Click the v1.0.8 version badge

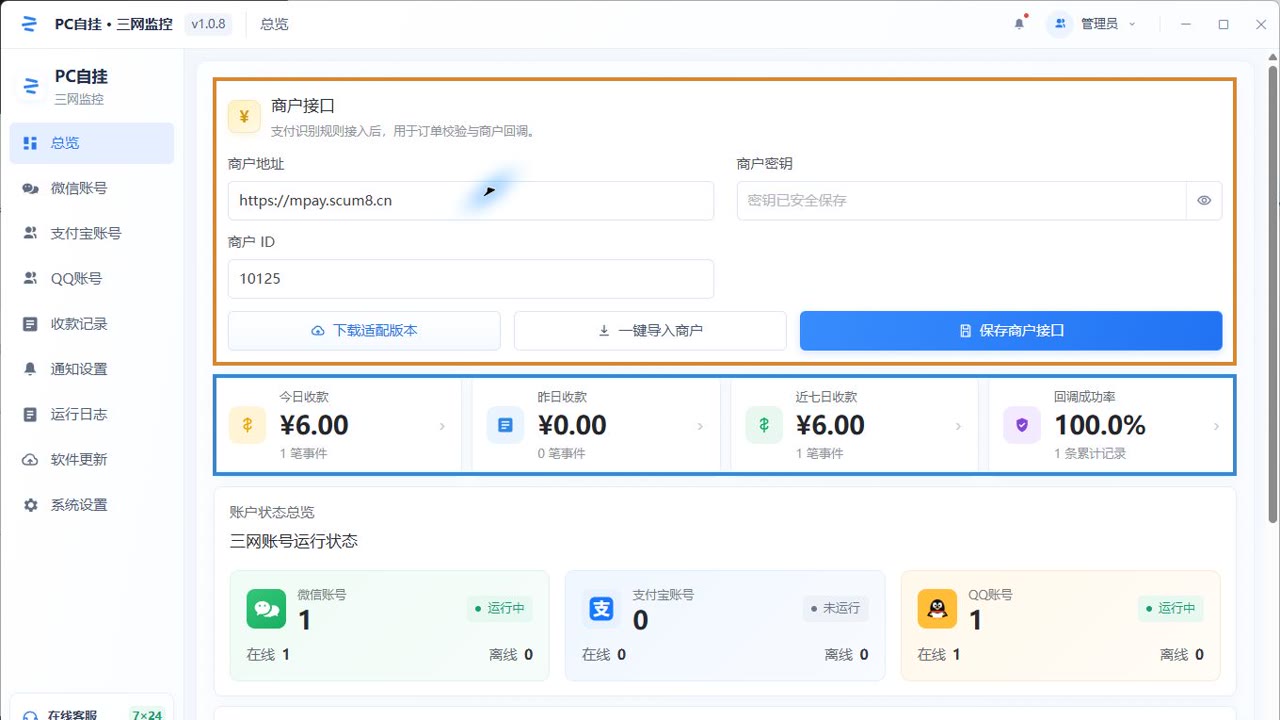[x=208, y=24]
